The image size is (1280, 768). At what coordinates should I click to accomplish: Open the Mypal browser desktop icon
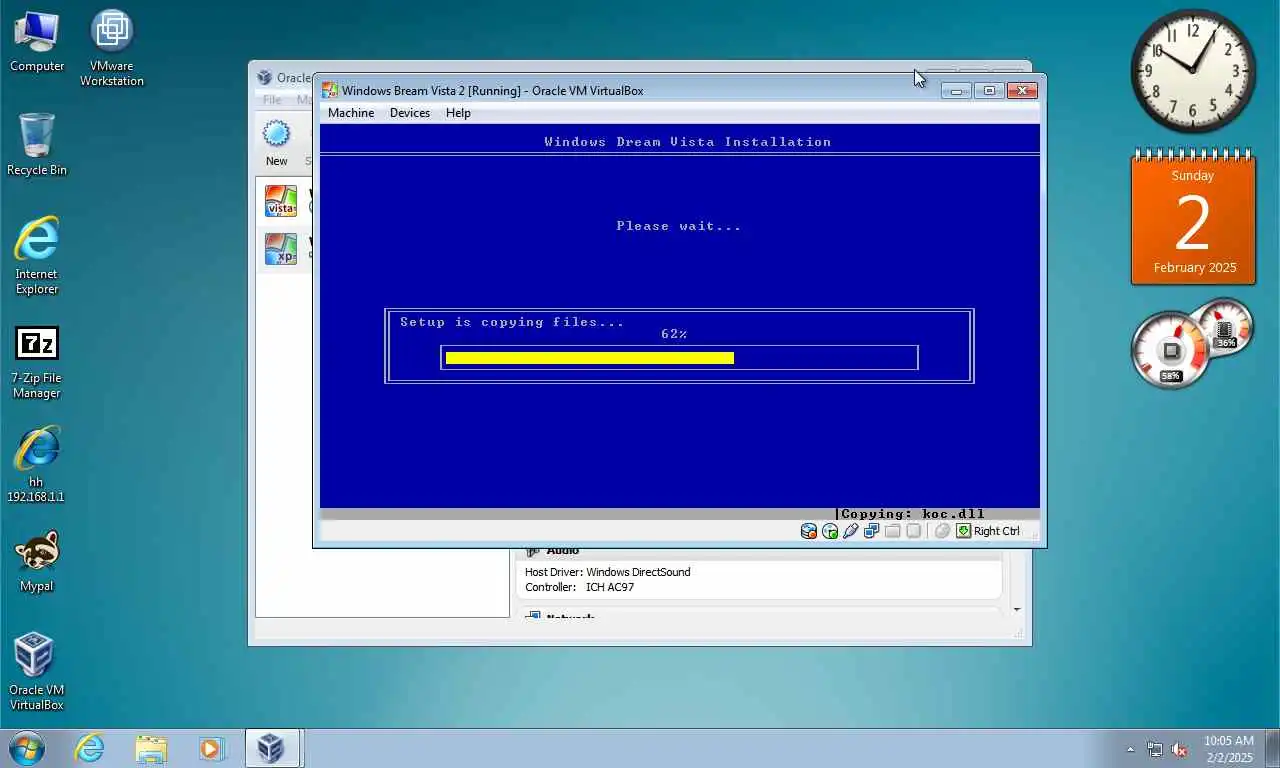[x=37, y=562]
